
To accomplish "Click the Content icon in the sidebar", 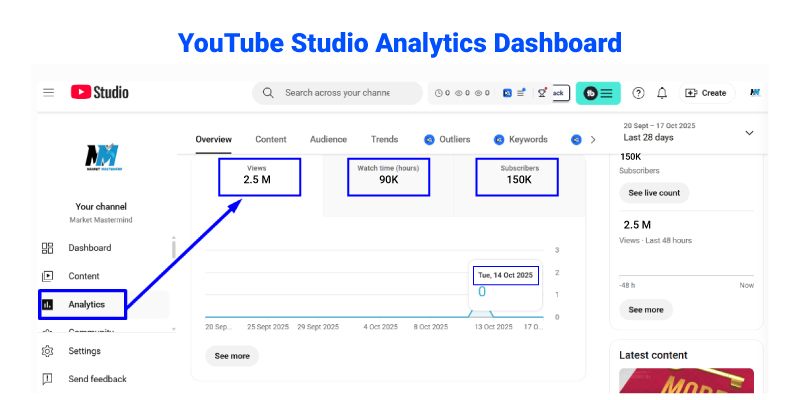I will pos(47,276).
